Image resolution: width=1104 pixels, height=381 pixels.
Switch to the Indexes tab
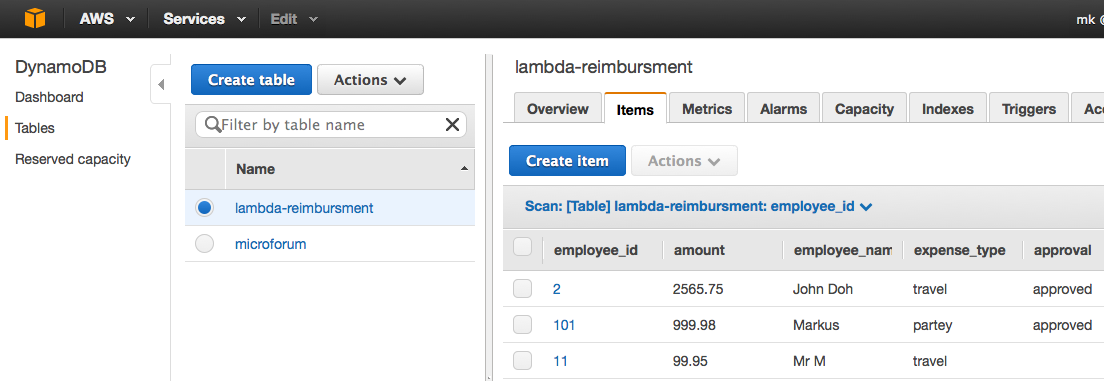point(948,108)
